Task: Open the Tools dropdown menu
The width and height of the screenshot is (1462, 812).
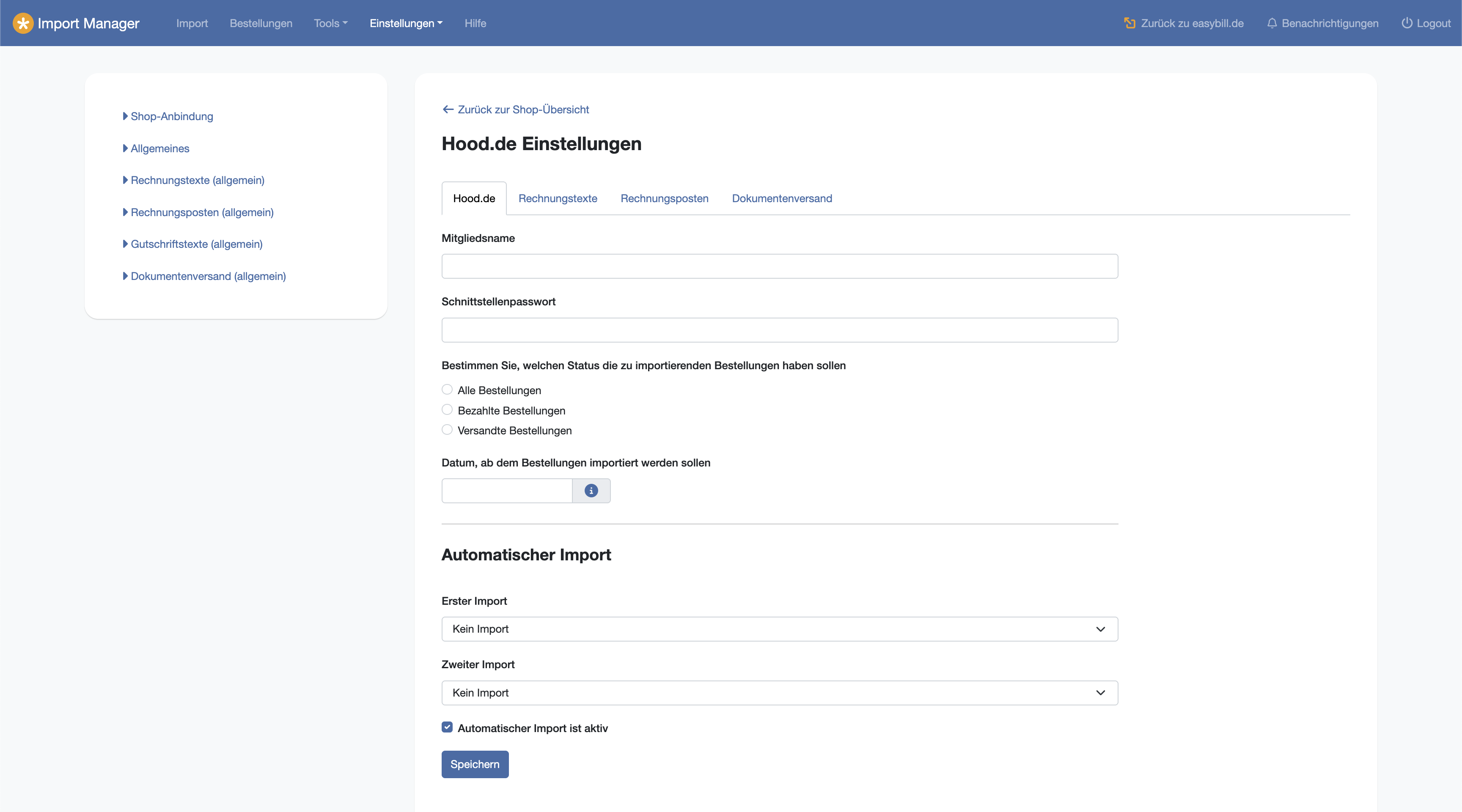Action: coord(331,23)
